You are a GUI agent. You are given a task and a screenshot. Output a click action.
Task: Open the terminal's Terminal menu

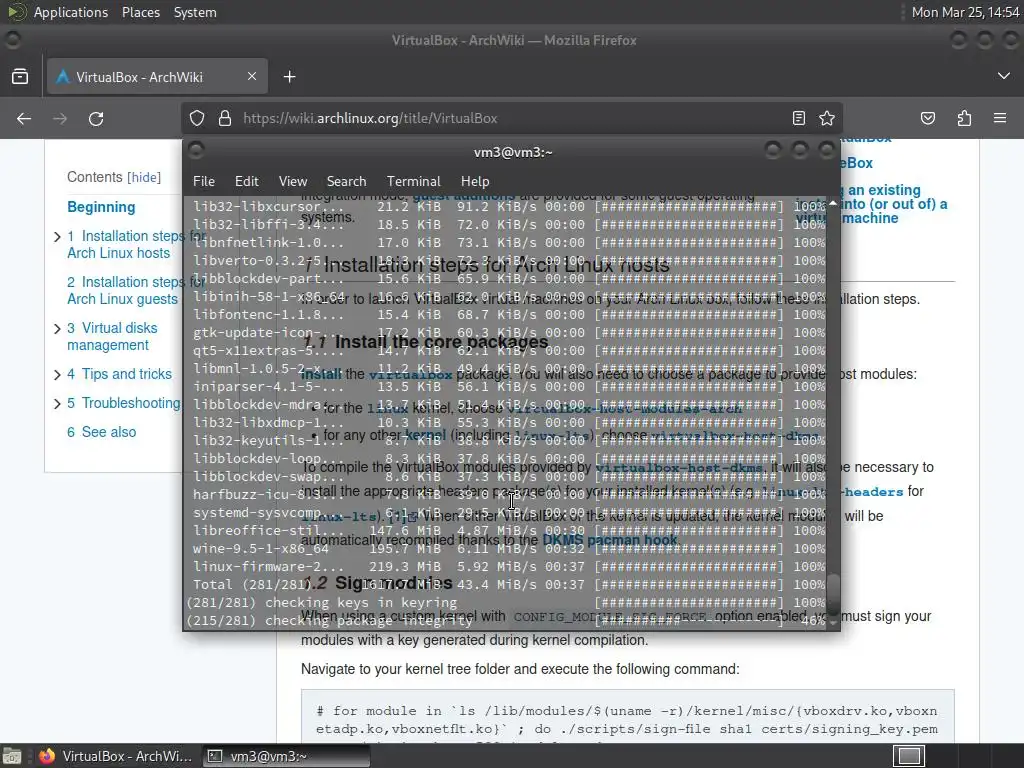click(x=413, y=181)
